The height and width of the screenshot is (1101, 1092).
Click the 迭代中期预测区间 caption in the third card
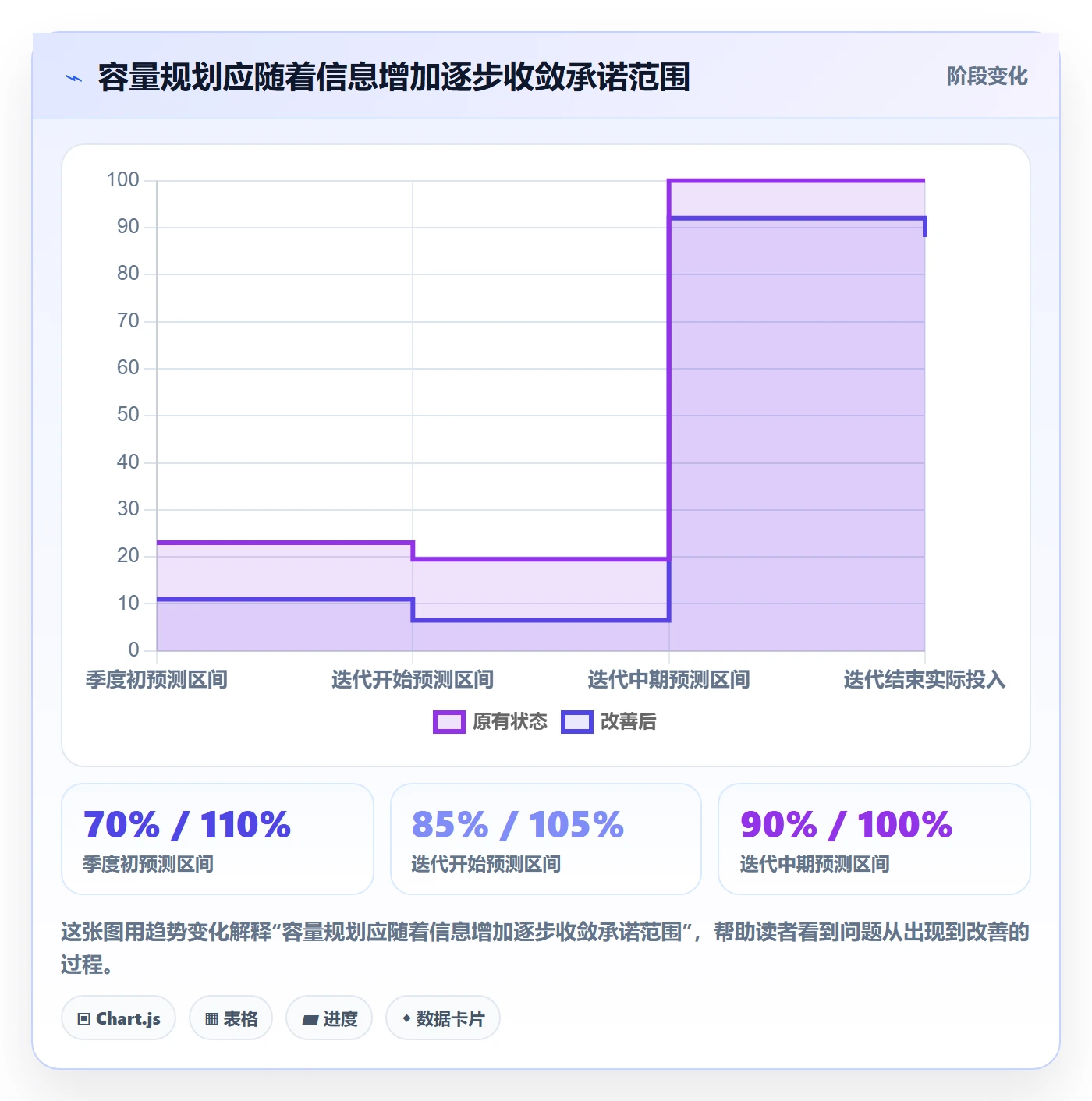tap(814, 864)
